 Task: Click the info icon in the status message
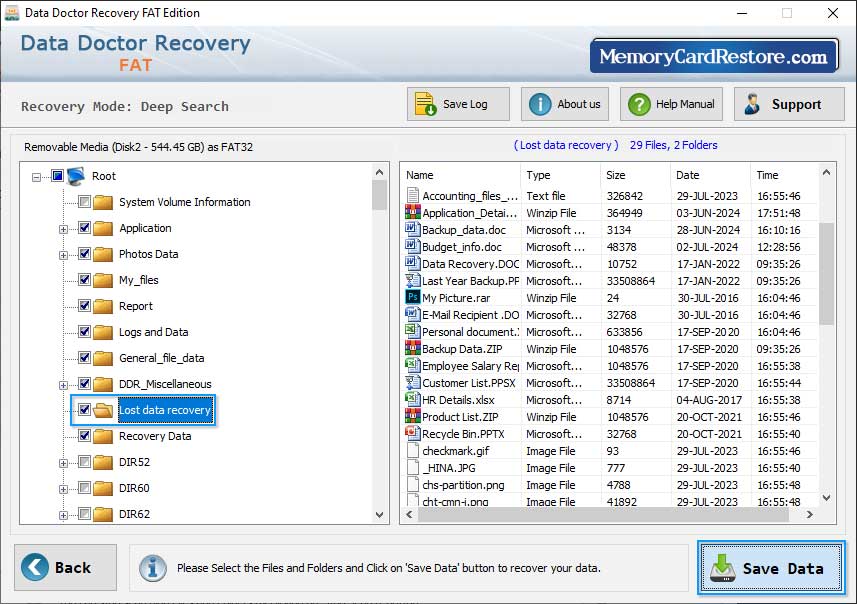point(152,568)
